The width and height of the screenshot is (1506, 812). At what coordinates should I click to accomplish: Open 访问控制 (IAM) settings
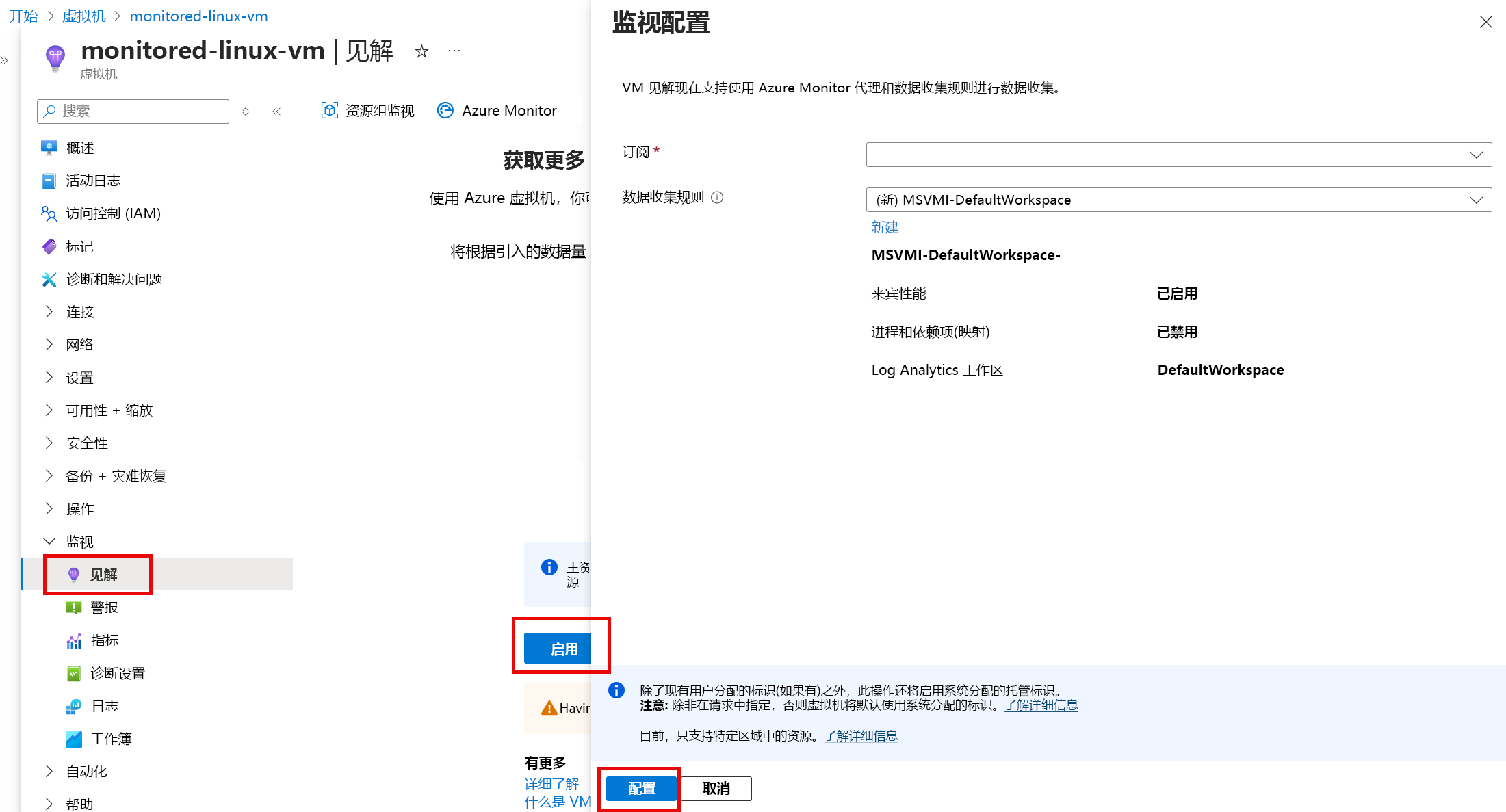tap(114, 213)
